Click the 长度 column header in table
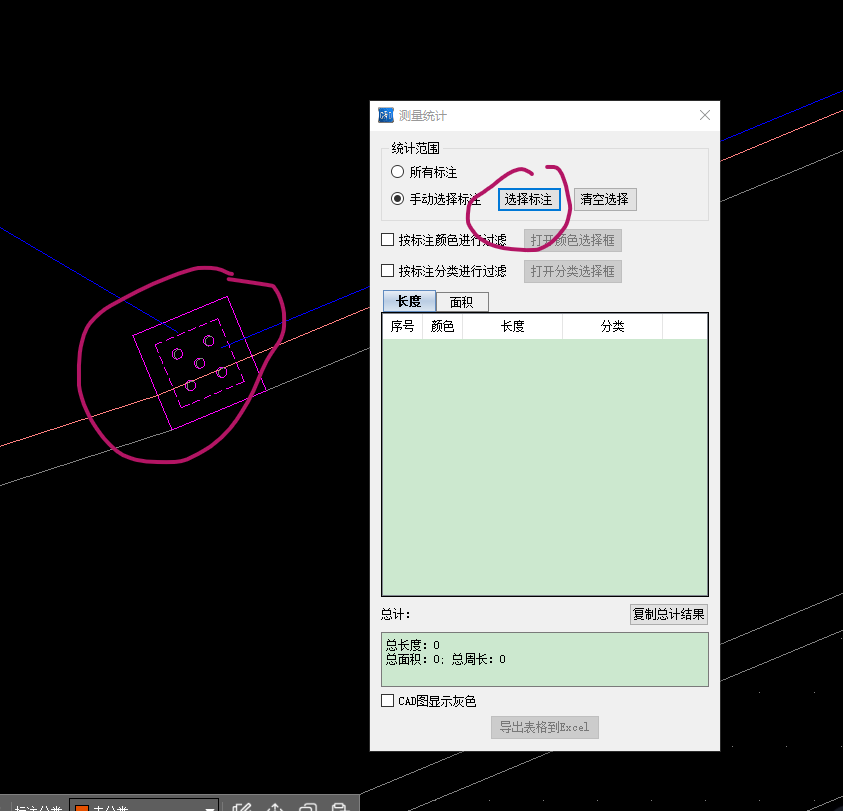 tap(512, 326)
